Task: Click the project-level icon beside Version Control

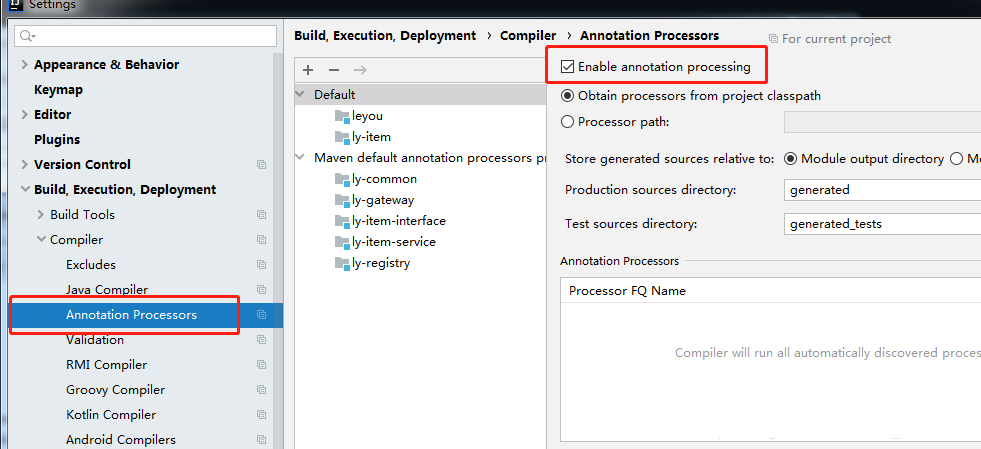Action: pyautogui.click(x=261, y=165)
